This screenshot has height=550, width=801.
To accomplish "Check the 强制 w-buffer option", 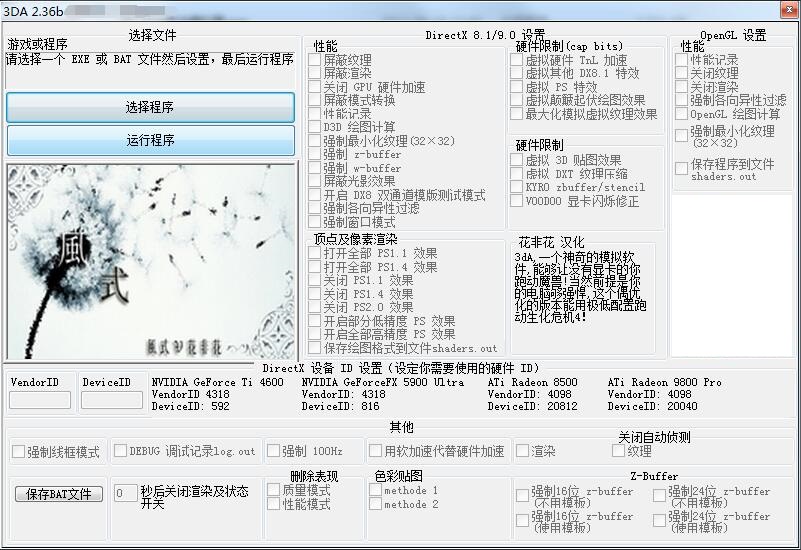I will 315,168.
